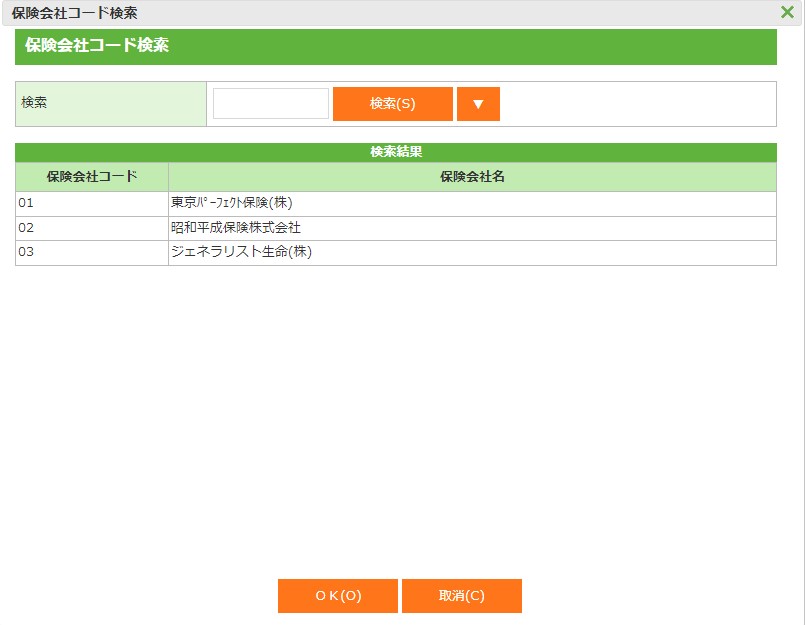Image resolution: width=805 pixels, height=625 pixels.
Task: Click the 検索(S) button
Action: (393, 104)
